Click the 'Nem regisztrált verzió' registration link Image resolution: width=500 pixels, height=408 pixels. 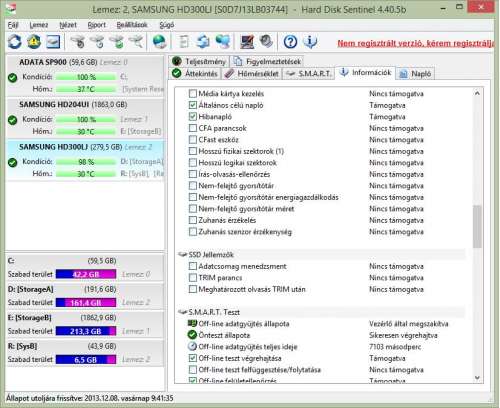(x=415, y=43)
